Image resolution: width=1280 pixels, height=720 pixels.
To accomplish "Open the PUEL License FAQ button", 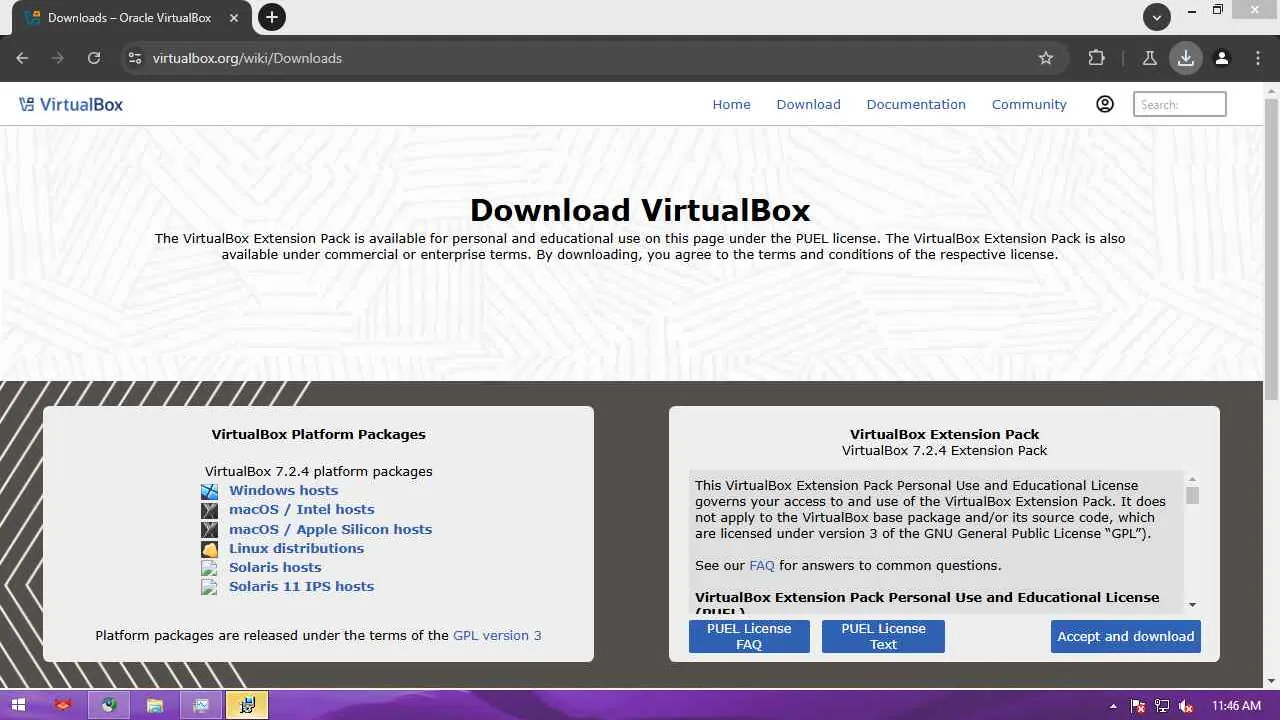I will 749,636.
